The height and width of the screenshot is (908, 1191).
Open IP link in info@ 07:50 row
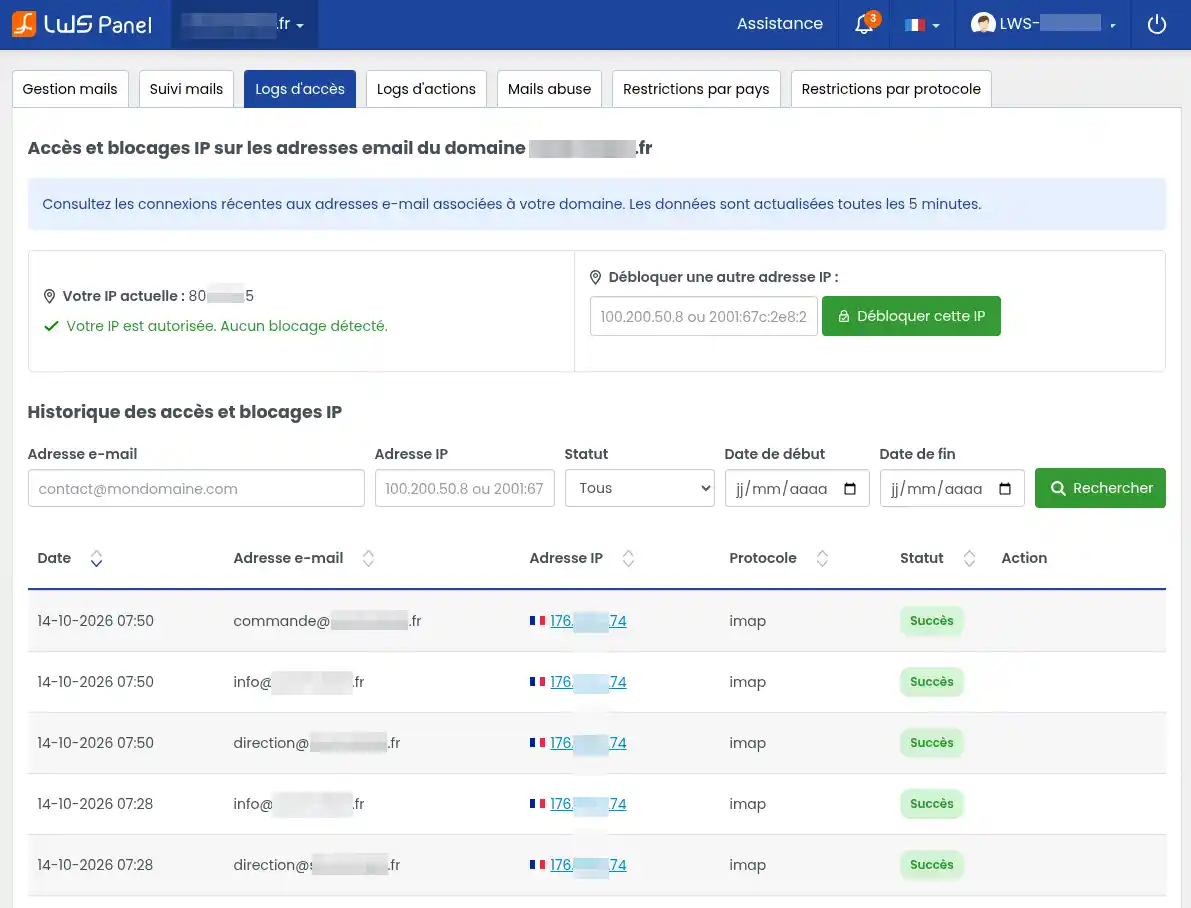(588, 682)
